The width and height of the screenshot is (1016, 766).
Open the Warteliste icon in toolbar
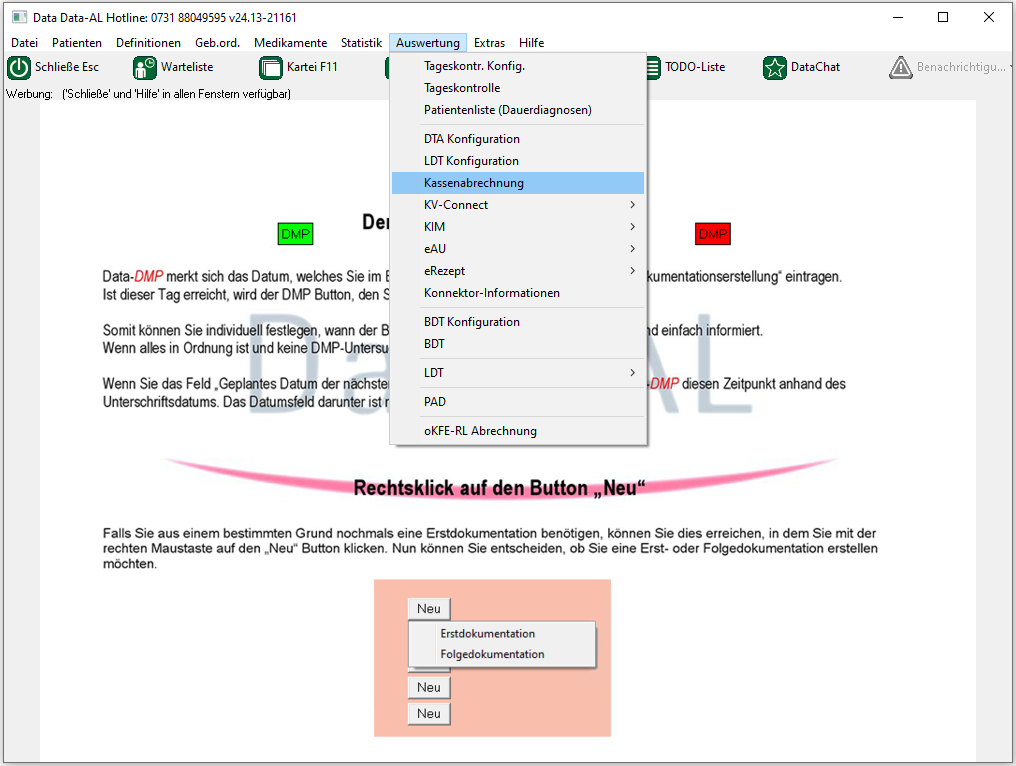pos(145,68)
